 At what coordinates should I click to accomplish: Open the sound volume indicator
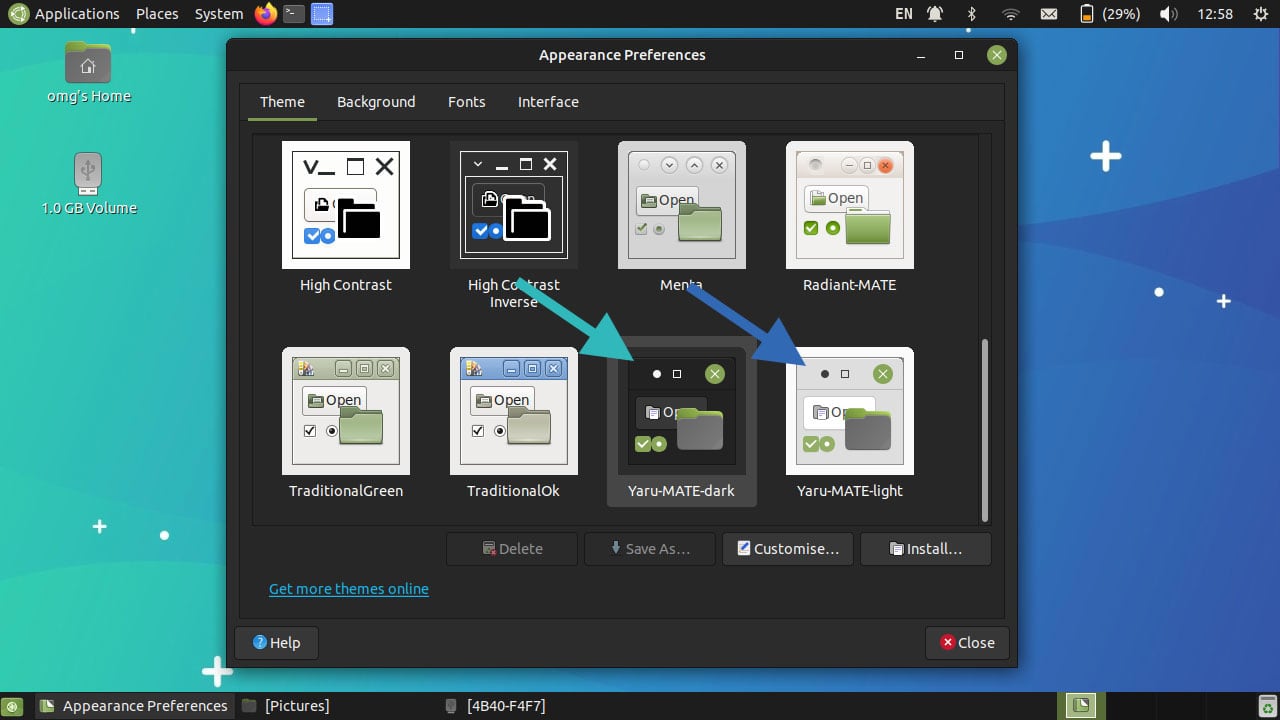(x=1168, y=14)
